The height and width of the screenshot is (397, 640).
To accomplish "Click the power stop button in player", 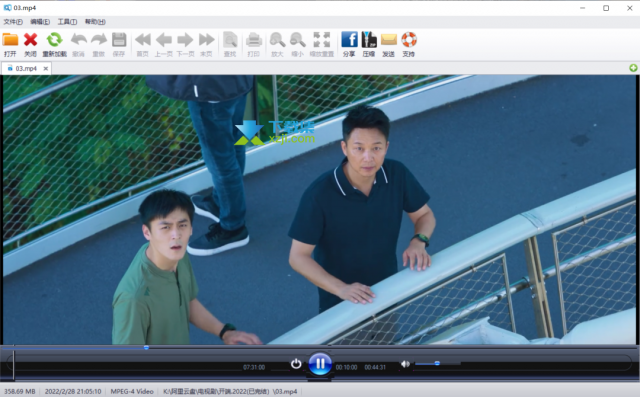I will pyautogui.click(x=296, y=363).
